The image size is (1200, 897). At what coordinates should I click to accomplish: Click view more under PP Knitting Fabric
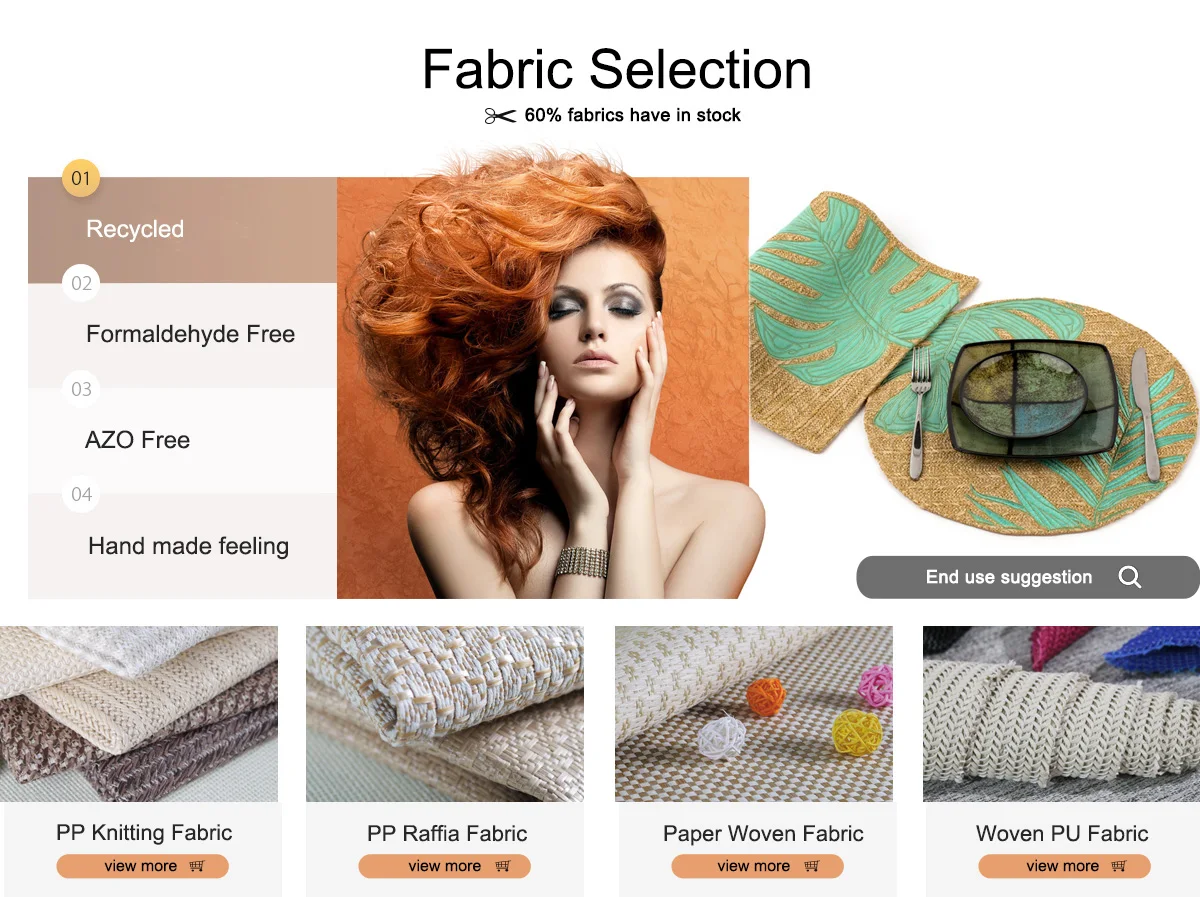click(142, 866)
